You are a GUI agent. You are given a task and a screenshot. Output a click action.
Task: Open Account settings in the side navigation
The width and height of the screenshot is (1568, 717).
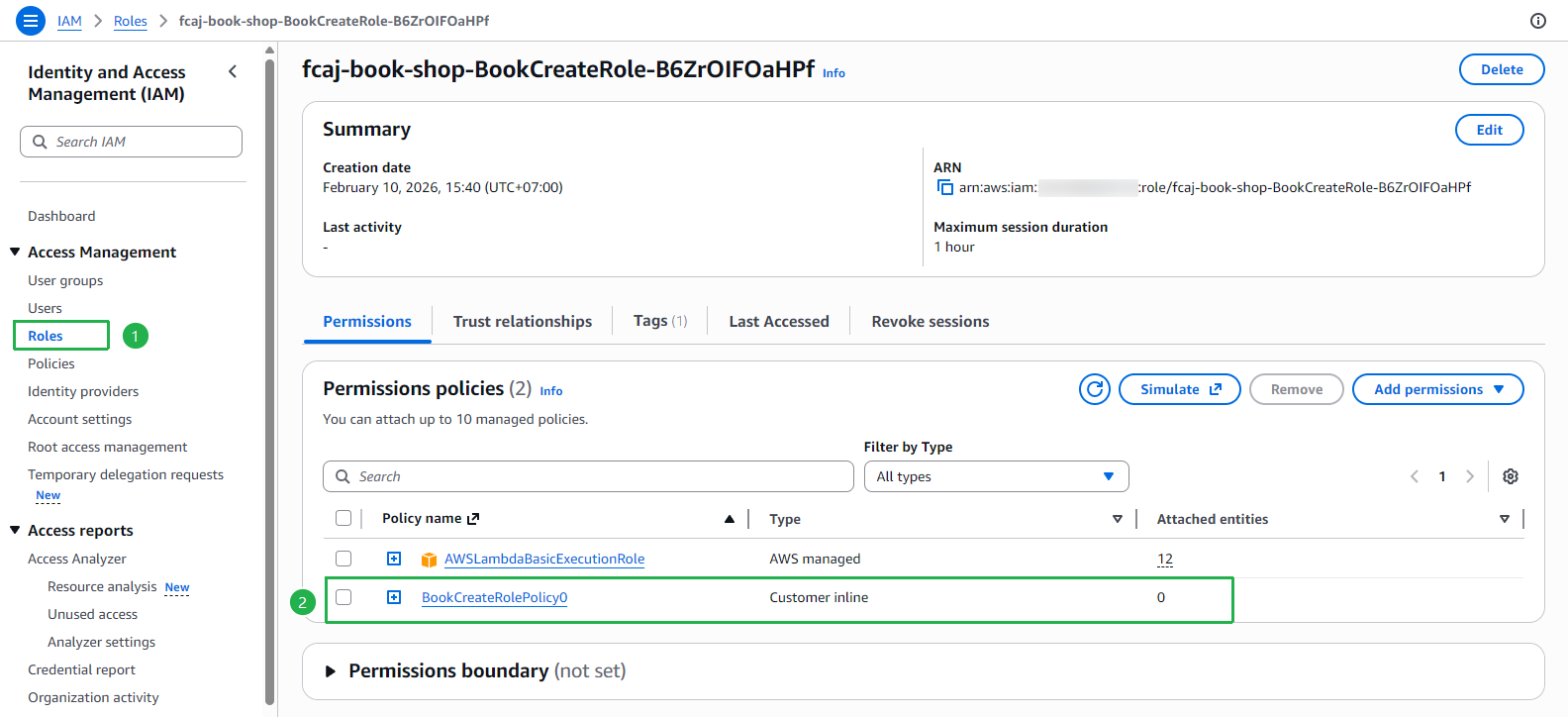tap(79, 419)
